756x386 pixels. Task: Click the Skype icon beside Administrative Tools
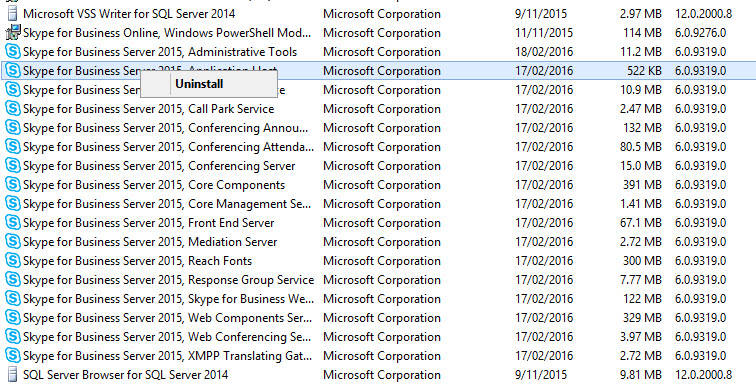tap(13, 52)
